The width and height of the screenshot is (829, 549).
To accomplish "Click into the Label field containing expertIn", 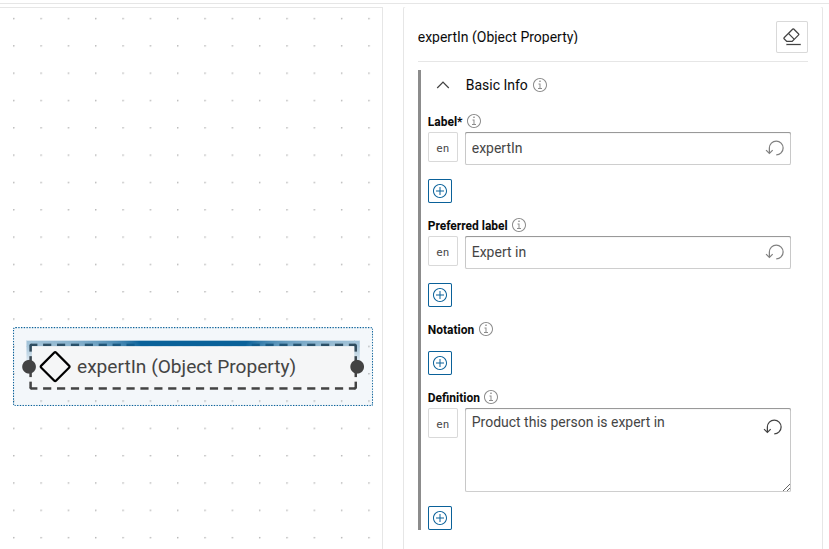I will (x=610, y=148).
